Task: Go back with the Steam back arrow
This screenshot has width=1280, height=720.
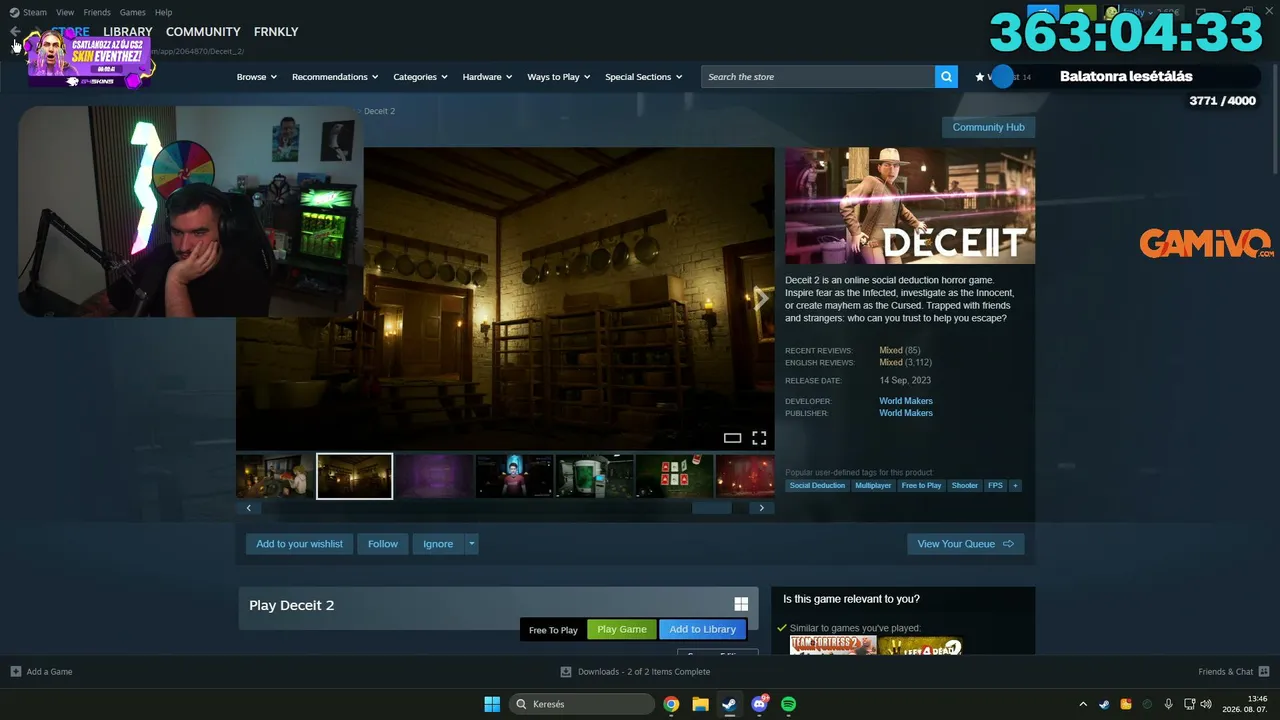Action: point(15,32)
